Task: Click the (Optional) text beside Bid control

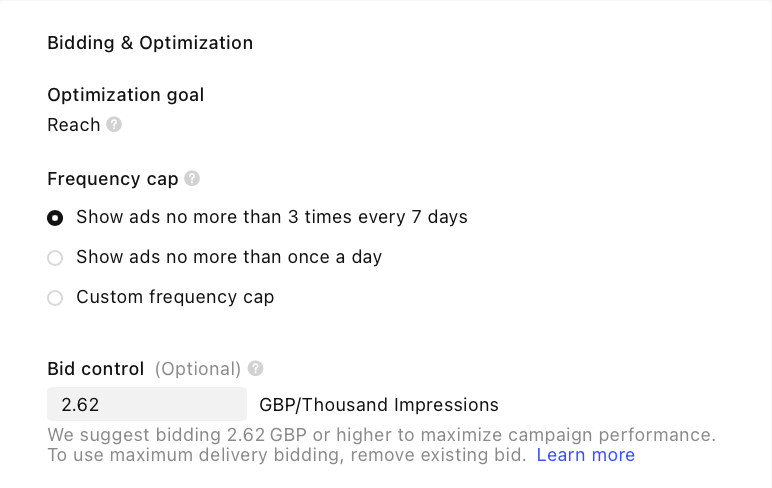Action: pyautogui.click(x=198, y=368)
